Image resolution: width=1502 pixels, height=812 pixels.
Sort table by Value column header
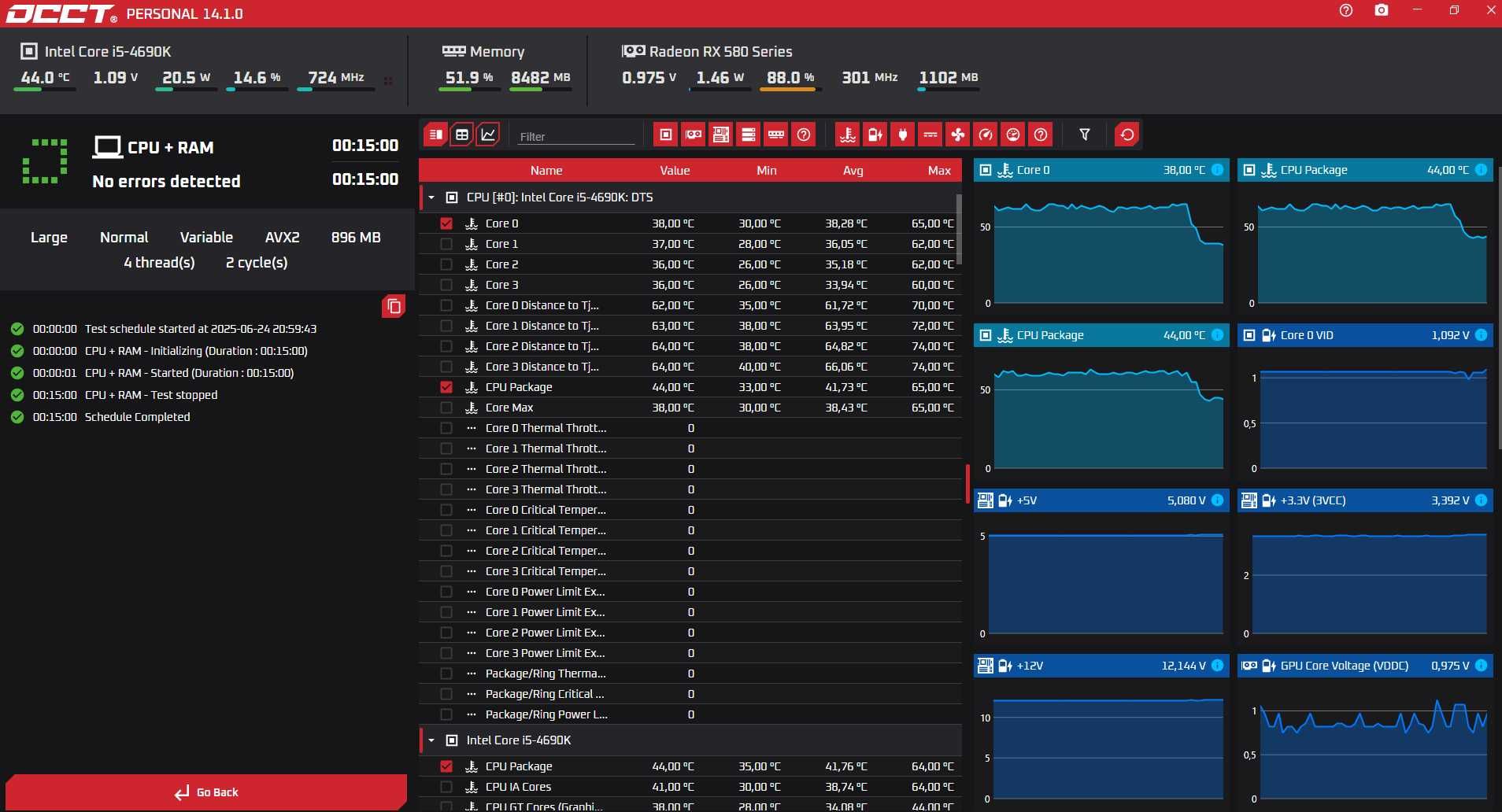pos(675,171)
